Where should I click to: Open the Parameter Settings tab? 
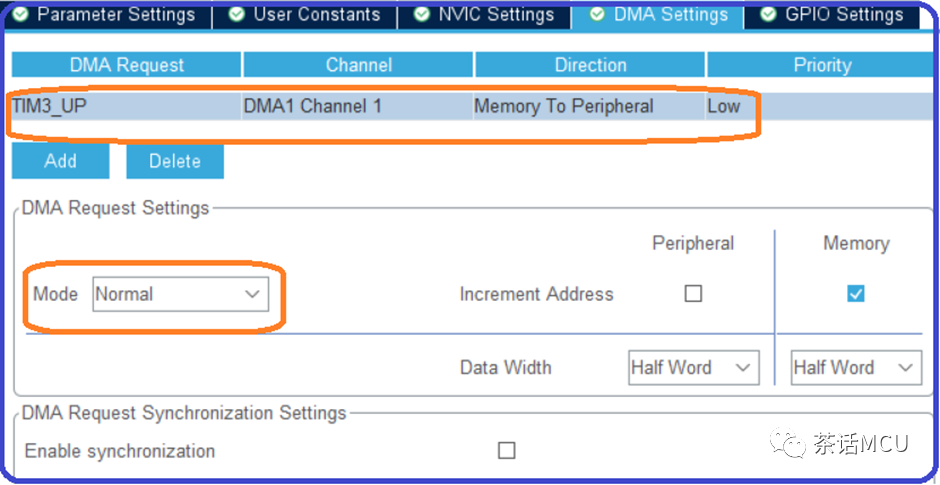(x=105, y=14)
